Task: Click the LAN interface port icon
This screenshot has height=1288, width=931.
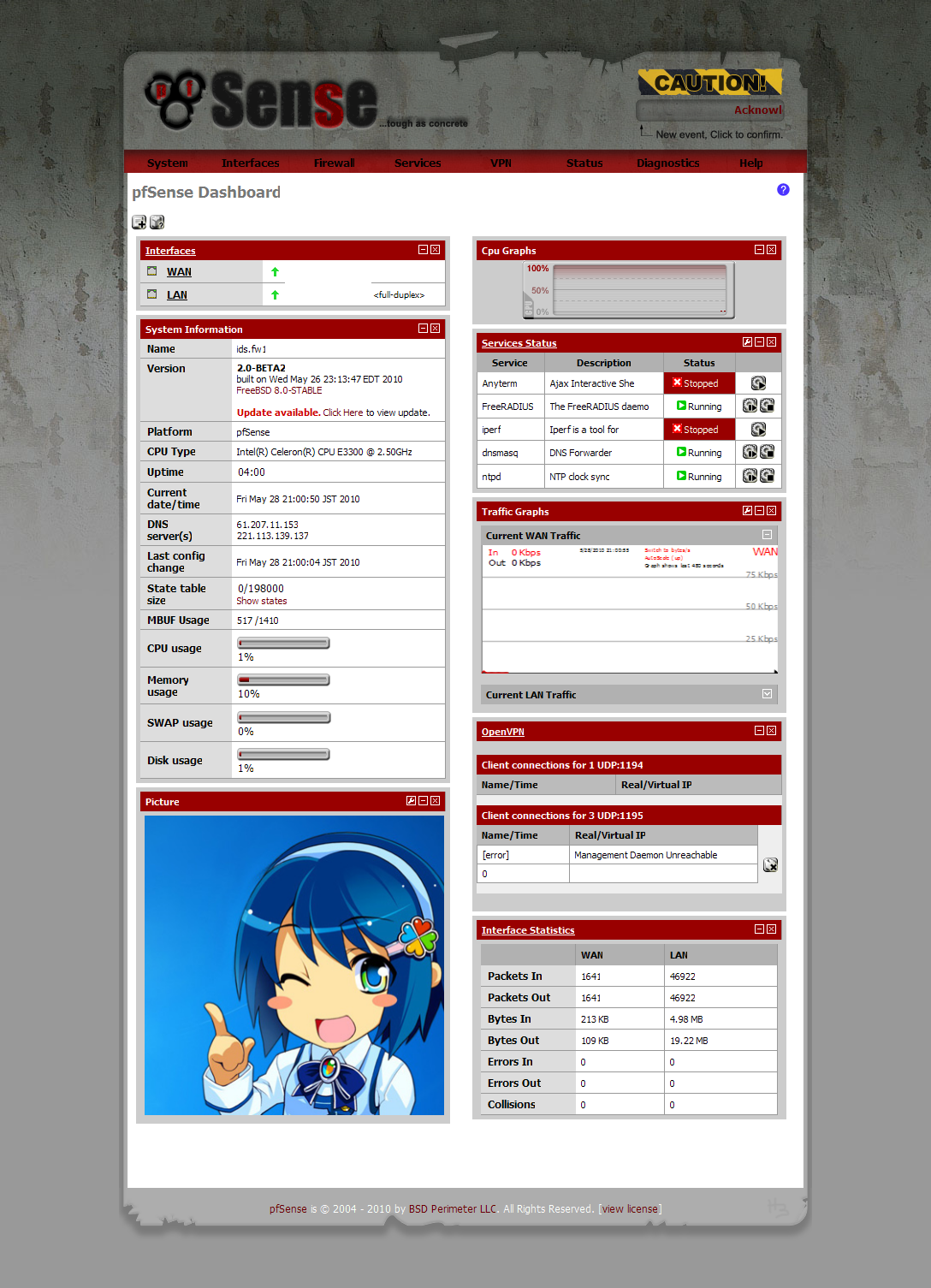Action: (151, 294)
